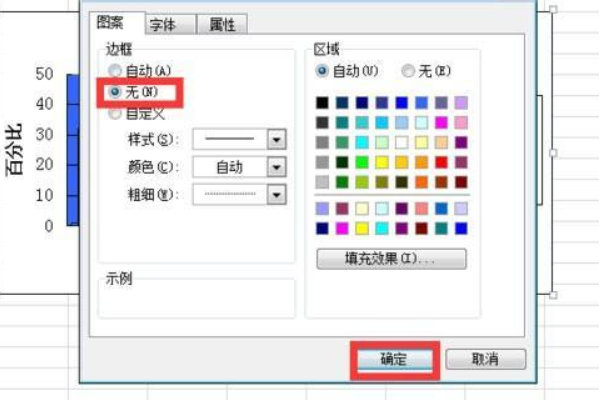600x400 pixels.
Task: Pick the pure red color swatch
Action: click(x=441, y=162)
